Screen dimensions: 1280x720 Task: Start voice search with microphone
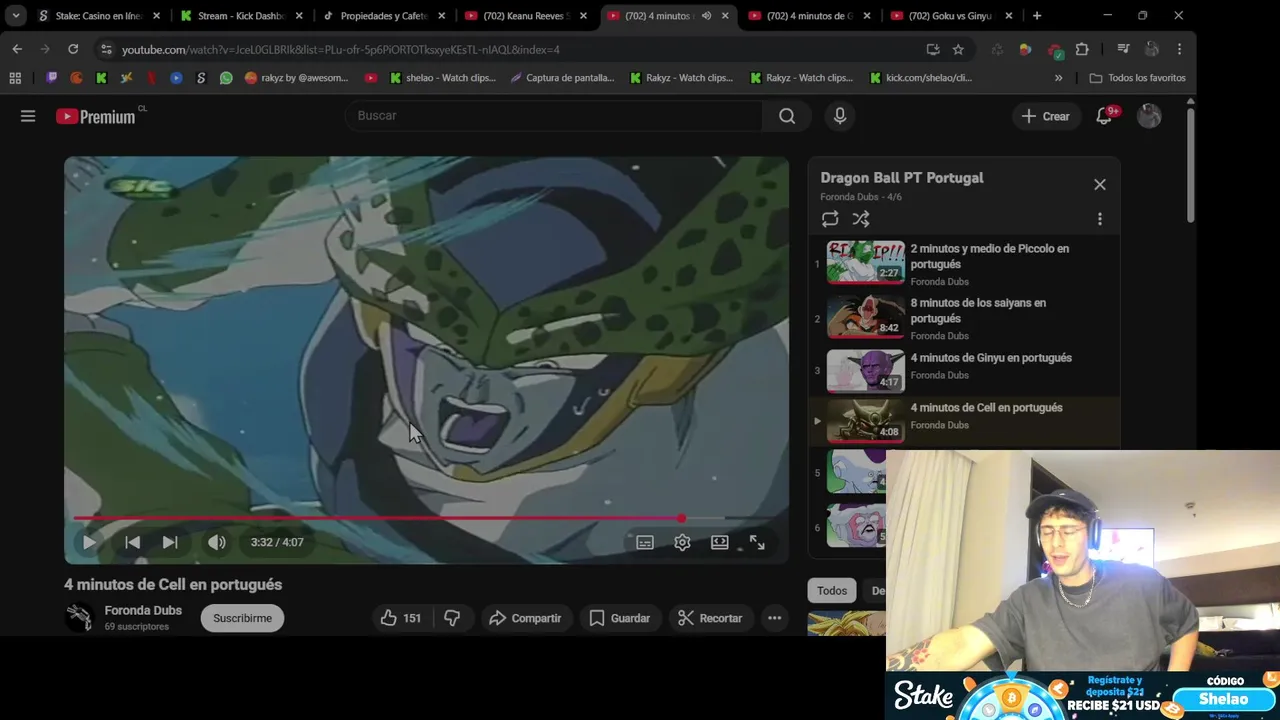[x=840, y=116]
